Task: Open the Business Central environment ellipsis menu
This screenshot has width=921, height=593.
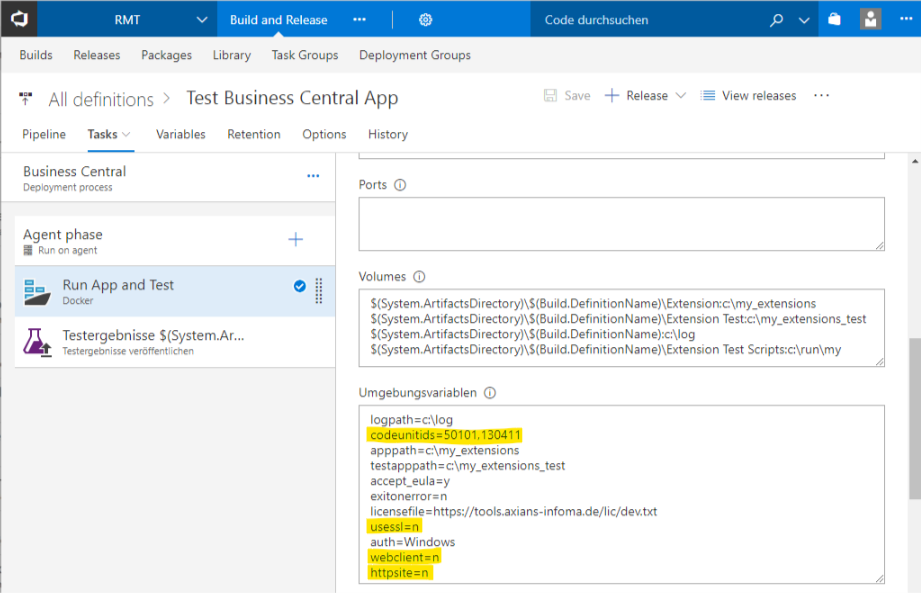Action: (x=313, y=176)
